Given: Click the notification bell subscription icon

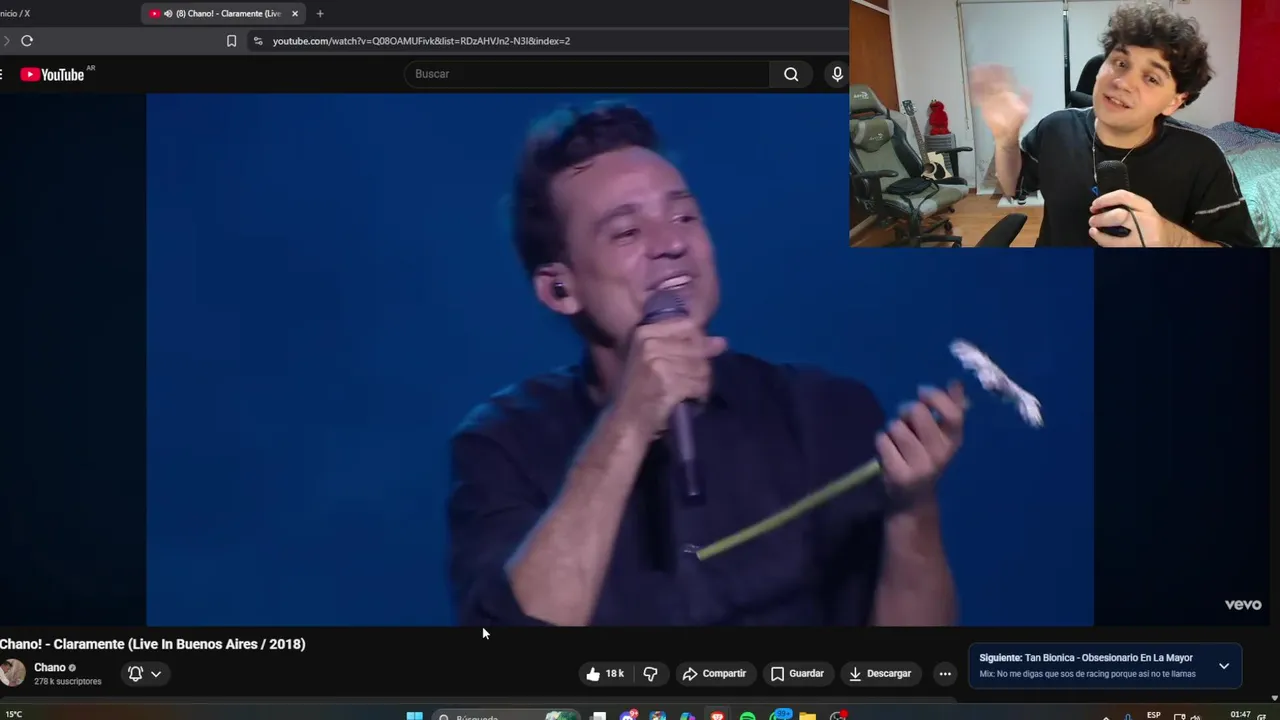Looking at the screenshot, I should tap(136, 674).
